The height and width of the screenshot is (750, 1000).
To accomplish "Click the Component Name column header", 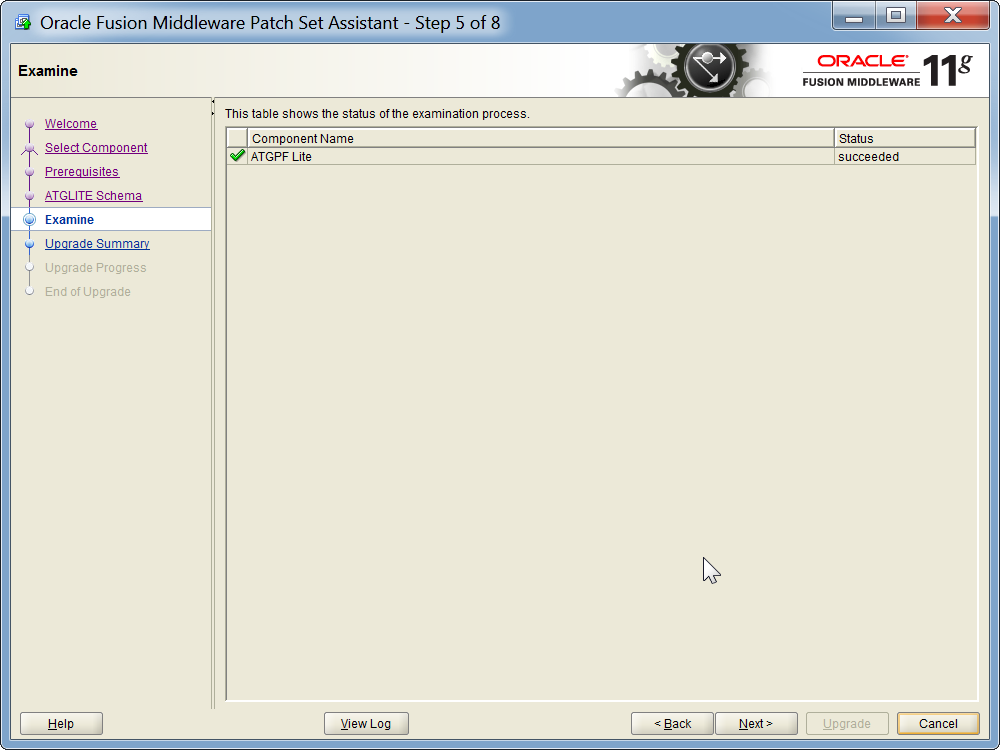I will 541,138.
